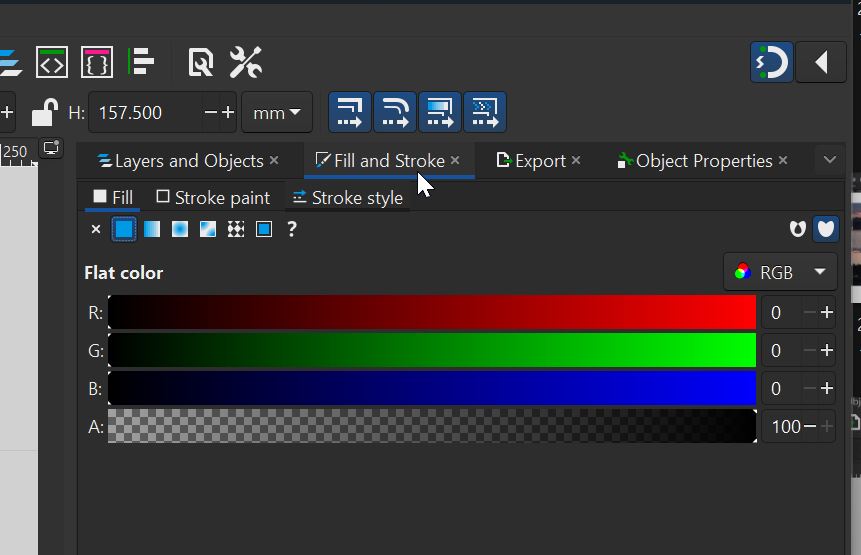Select evenodd fill rule icon
Image resolution: width=861 pixels, height=555 pixels.
(797, 229)
